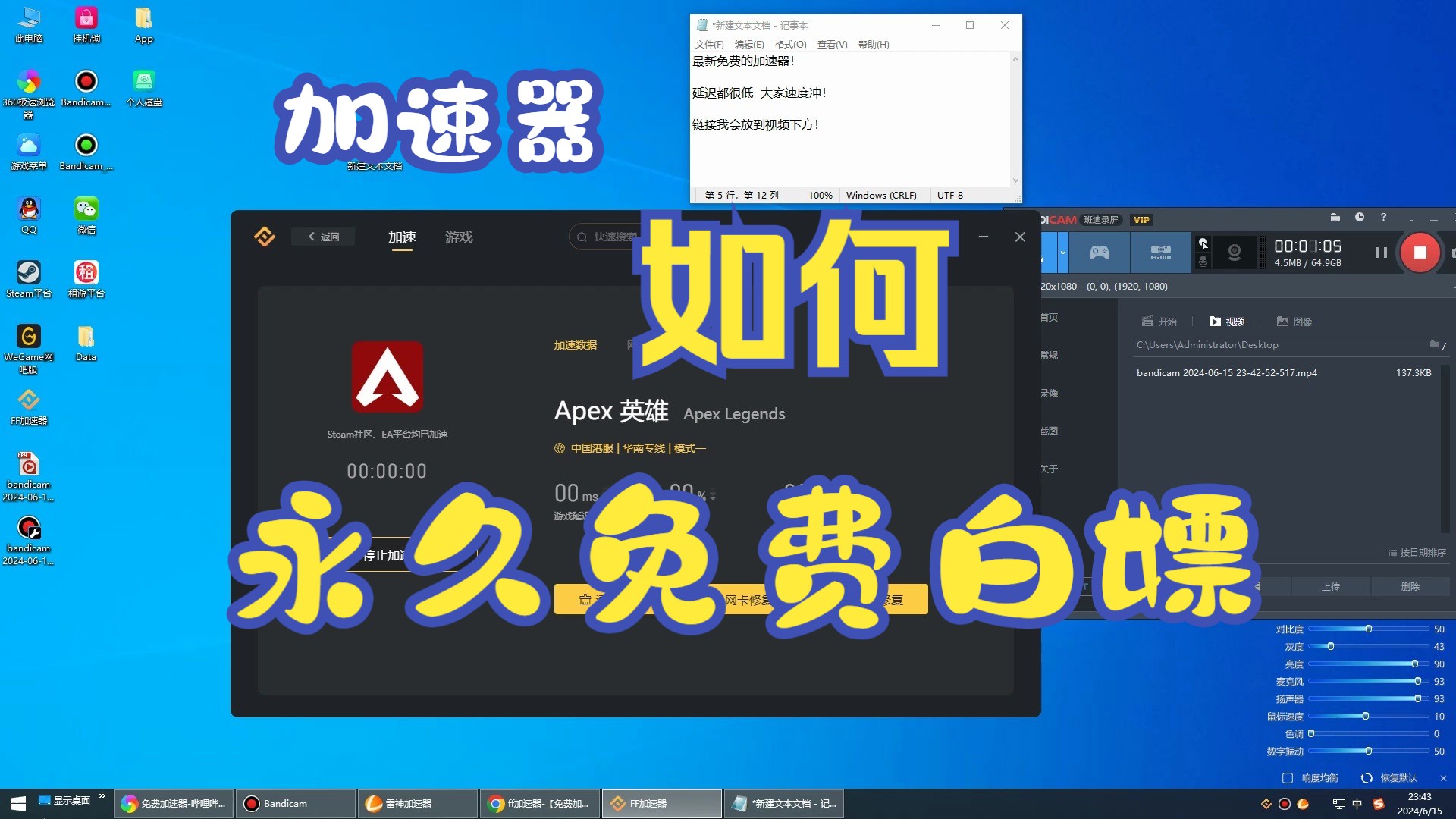Click server line 中国港服 华南专线 模式一

630,448
